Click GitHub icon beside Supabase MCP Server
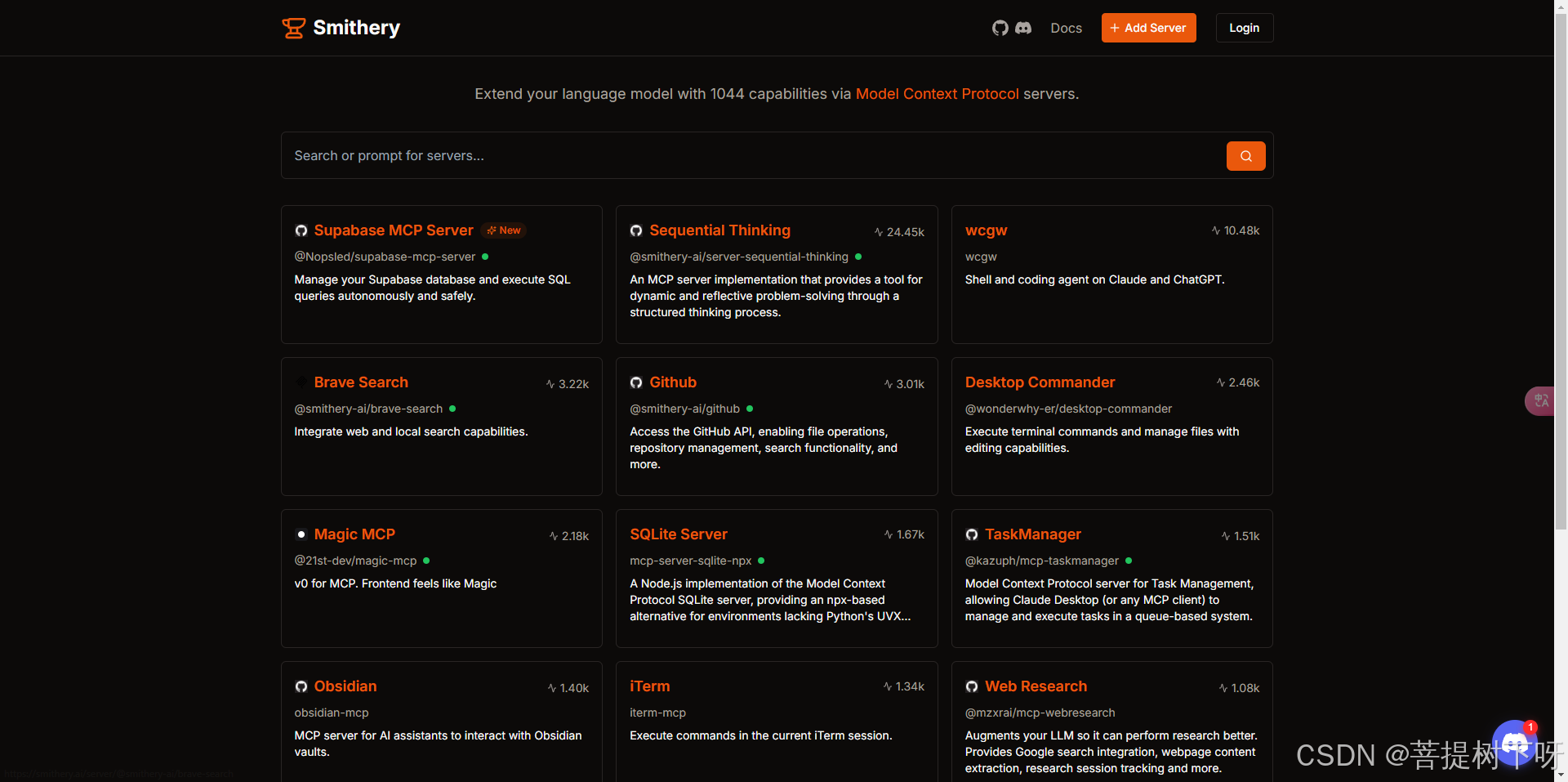 point(301,231)
